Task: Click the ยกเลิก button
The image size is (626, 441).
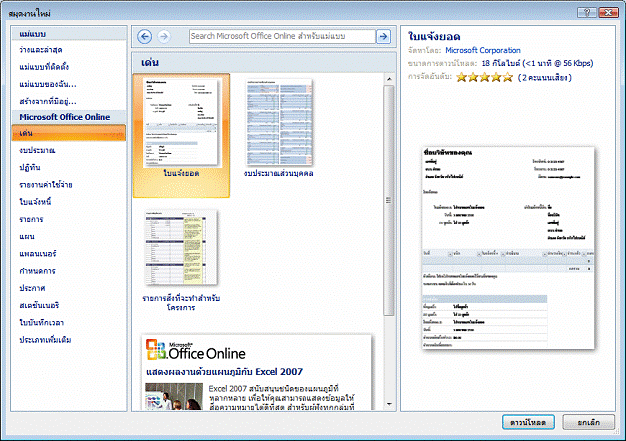Action: pos(588,422)
